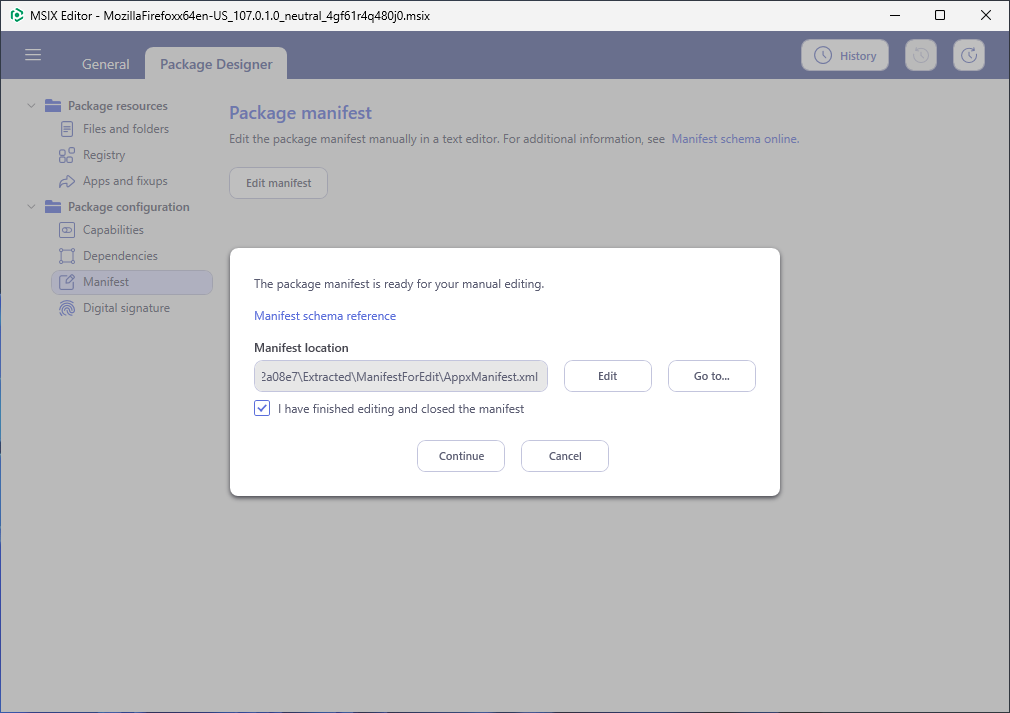Click the Manifest pencil icon
The height and width of the screenshot is (713, 1010).
(x=66, y=282)
